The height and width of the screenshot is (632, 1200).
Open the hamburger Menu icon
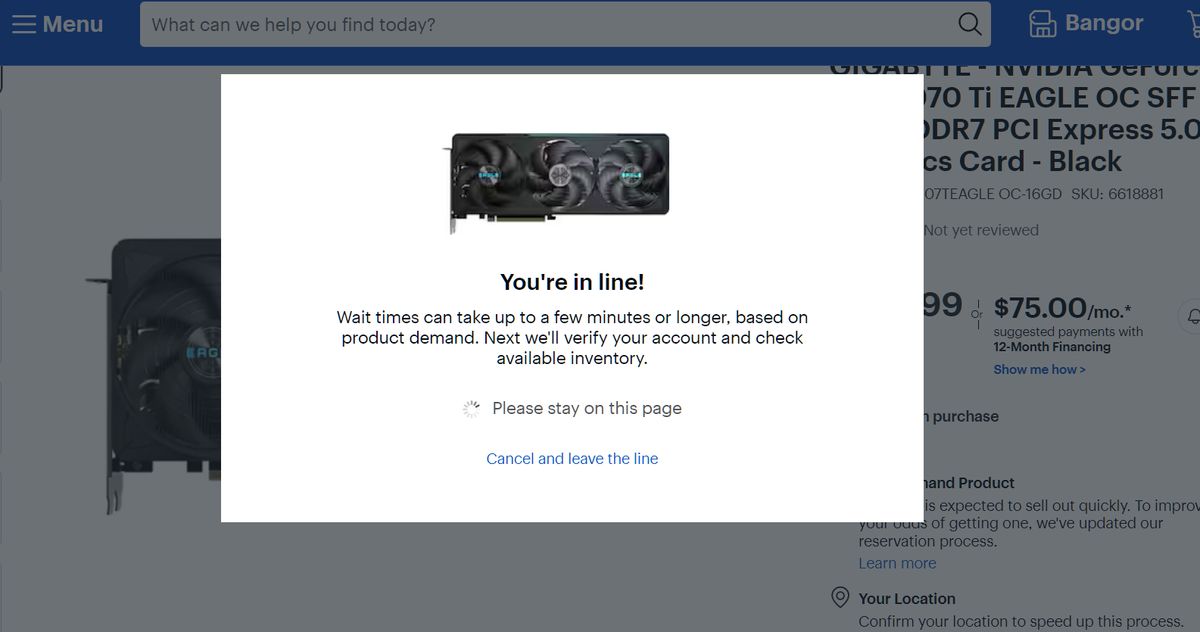(x=24, y=24)
